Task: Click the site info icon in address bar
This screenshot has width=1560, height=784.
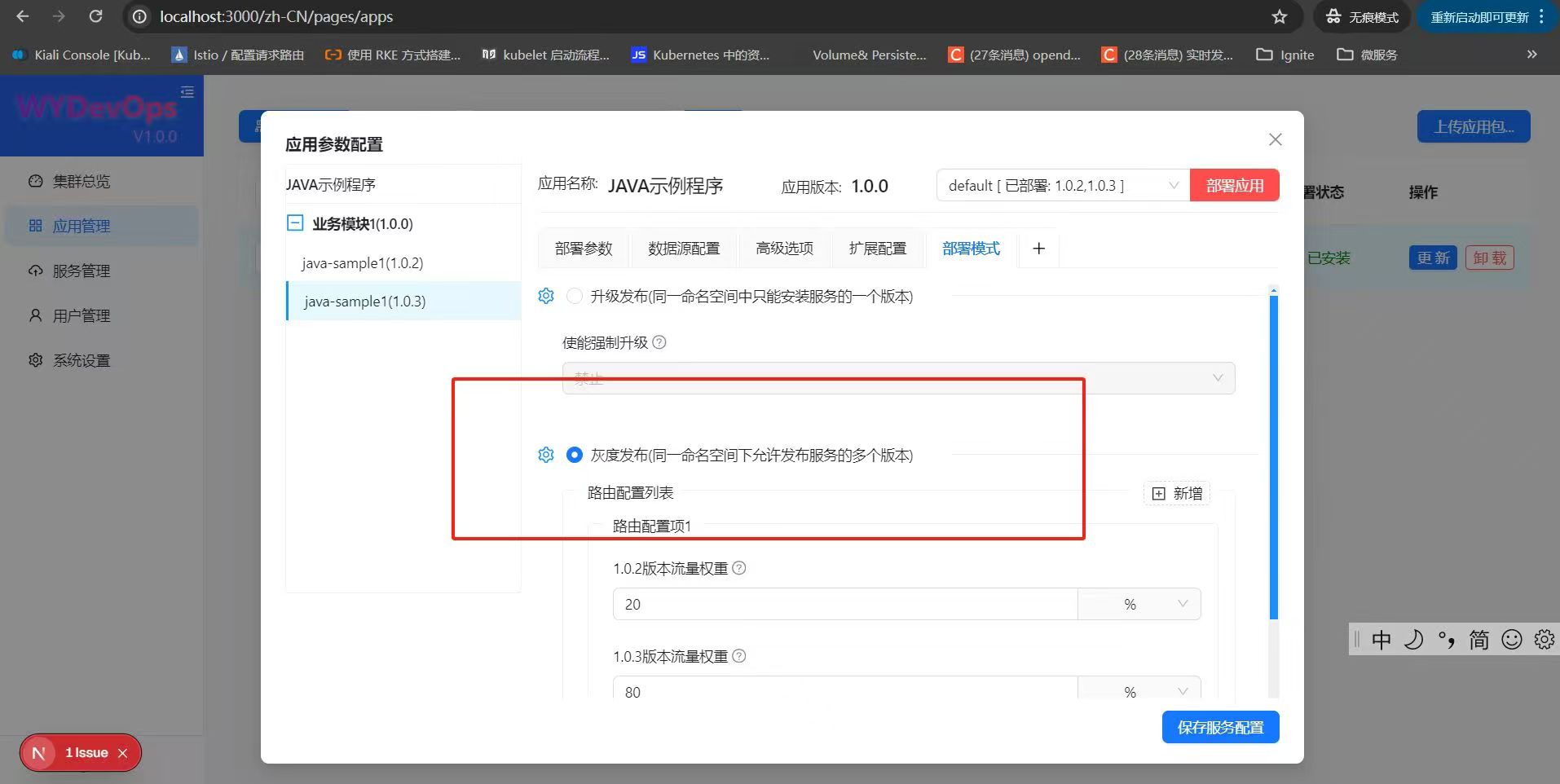Action: coord(140,16)
